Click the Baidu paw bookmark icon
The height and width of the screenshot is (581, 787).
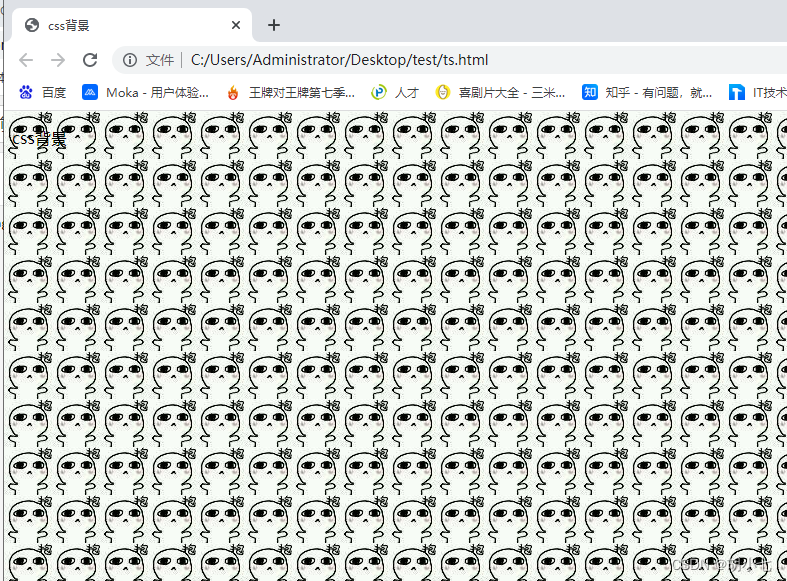(x=26, y=92)
